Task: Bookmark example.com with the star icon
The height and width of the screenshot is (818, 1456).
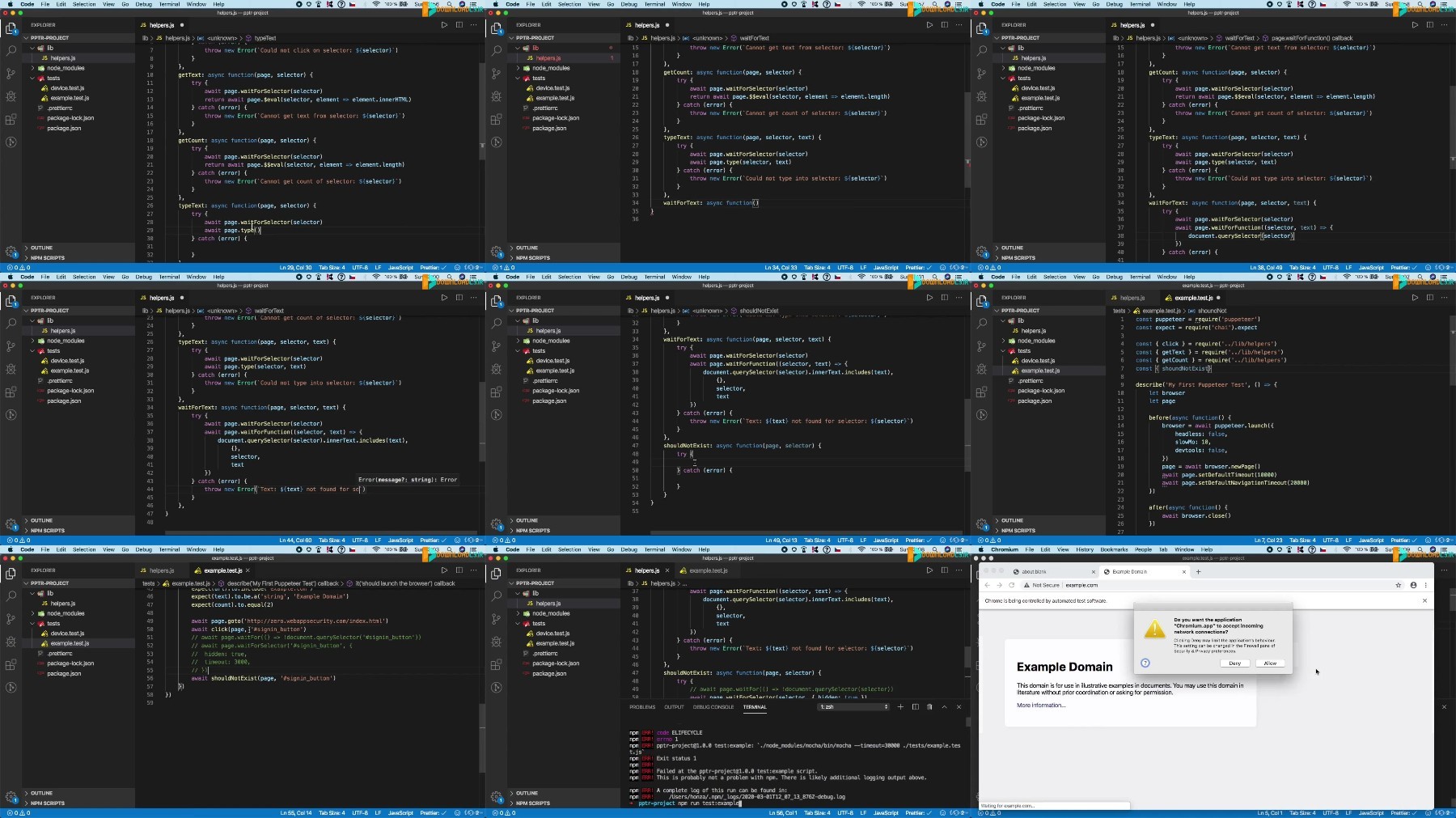Action: point(1398,585)
